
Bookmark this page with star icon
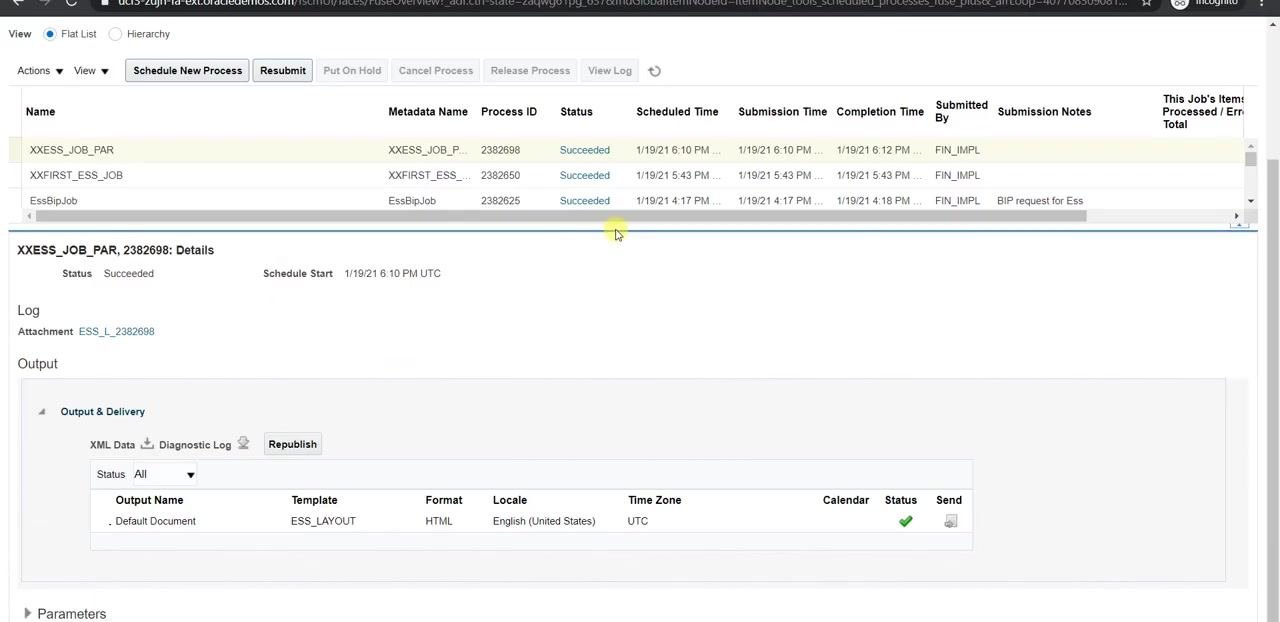pyautogui.click(x=1147, y=3)
